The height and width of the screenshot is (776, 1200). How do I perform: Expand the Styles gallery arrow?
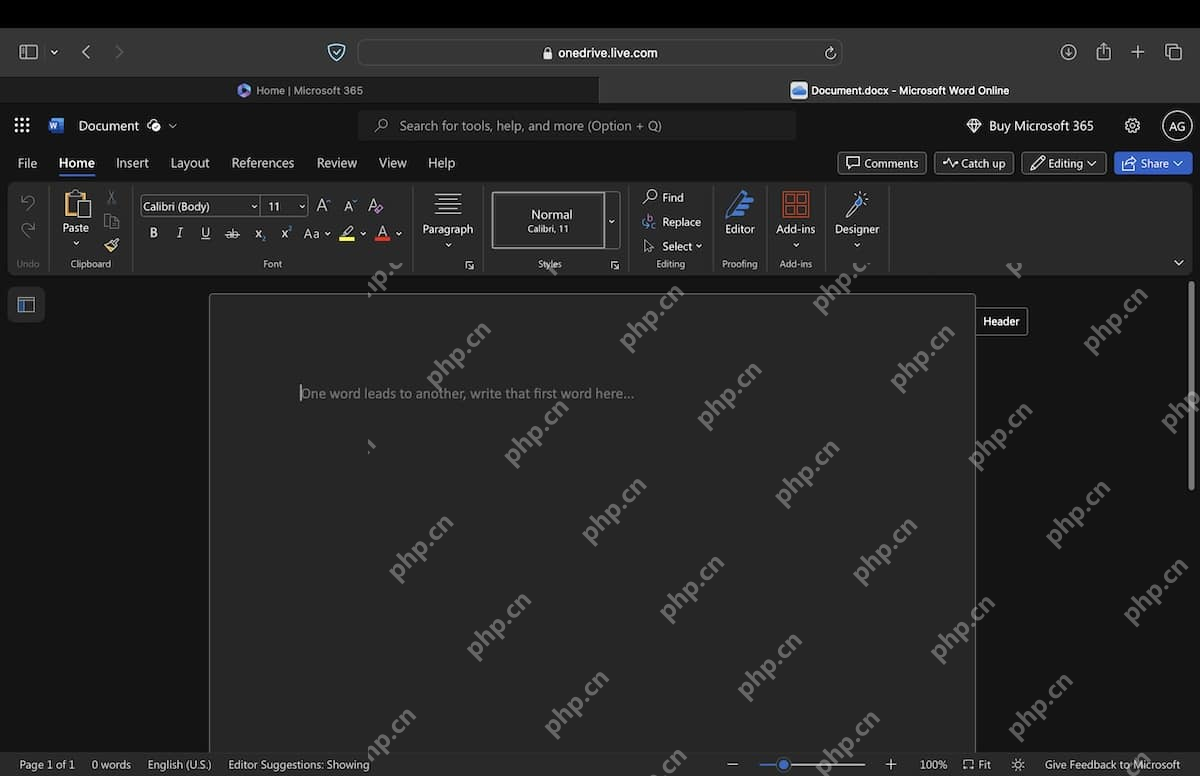pos(612,220)
